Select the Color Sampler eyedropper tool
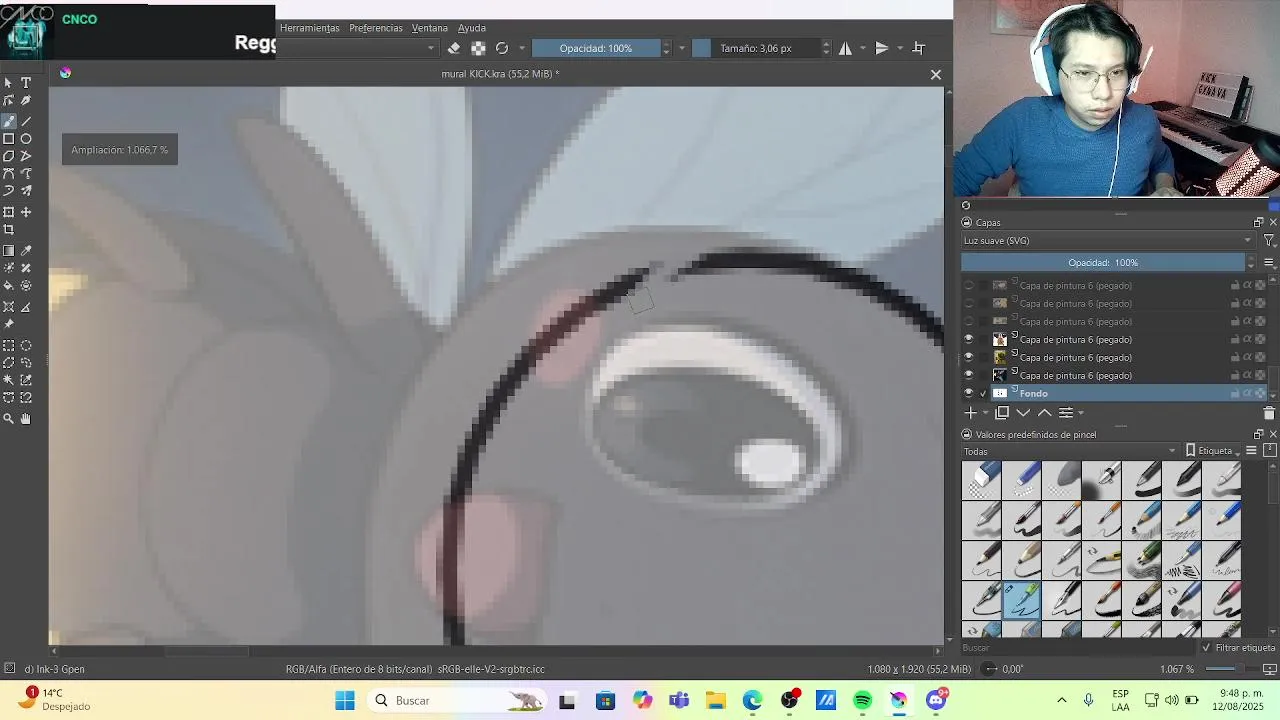Image resolution: width=1280 pixels, height=720 pixels. coord(26,251)
